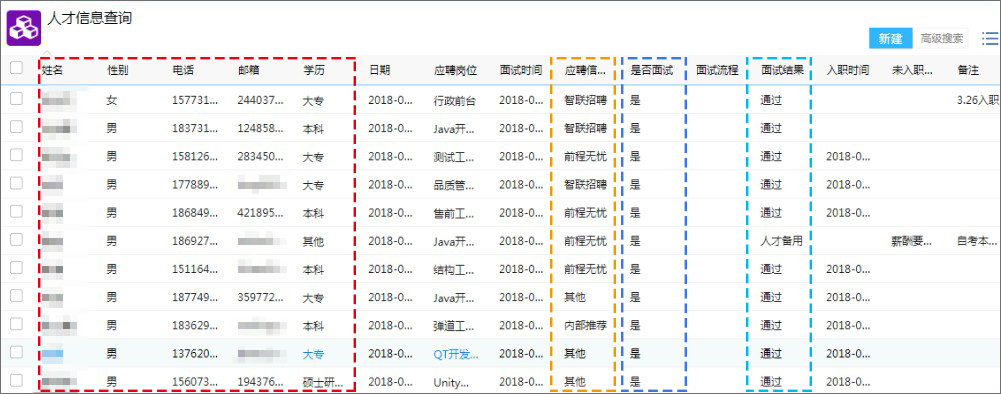The height and width of the screenshot is (394, 1001).
Task: Click the 自考本... remark cell
Action: tap(977, 241)
